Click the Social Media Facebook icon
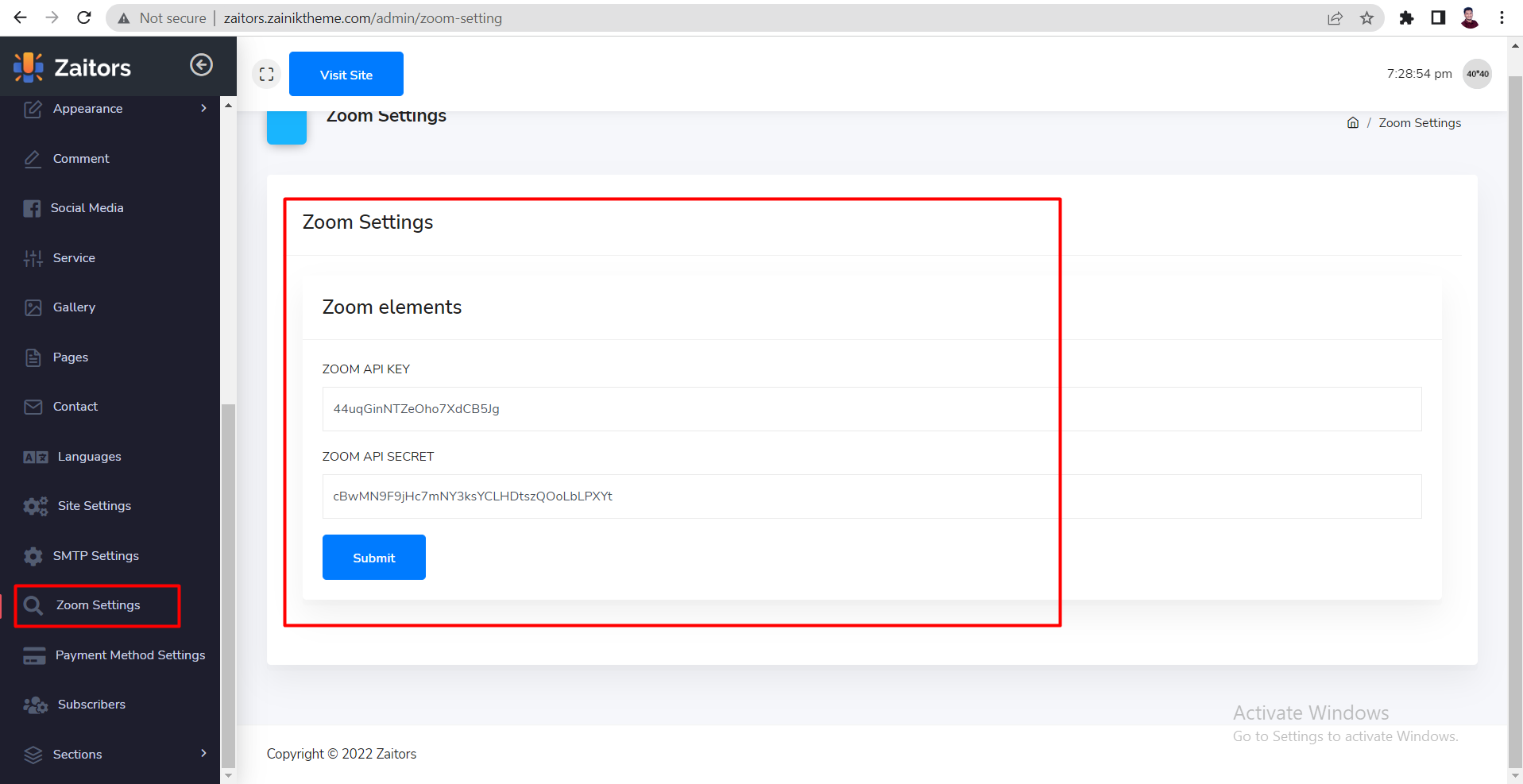 coord(32,208)
